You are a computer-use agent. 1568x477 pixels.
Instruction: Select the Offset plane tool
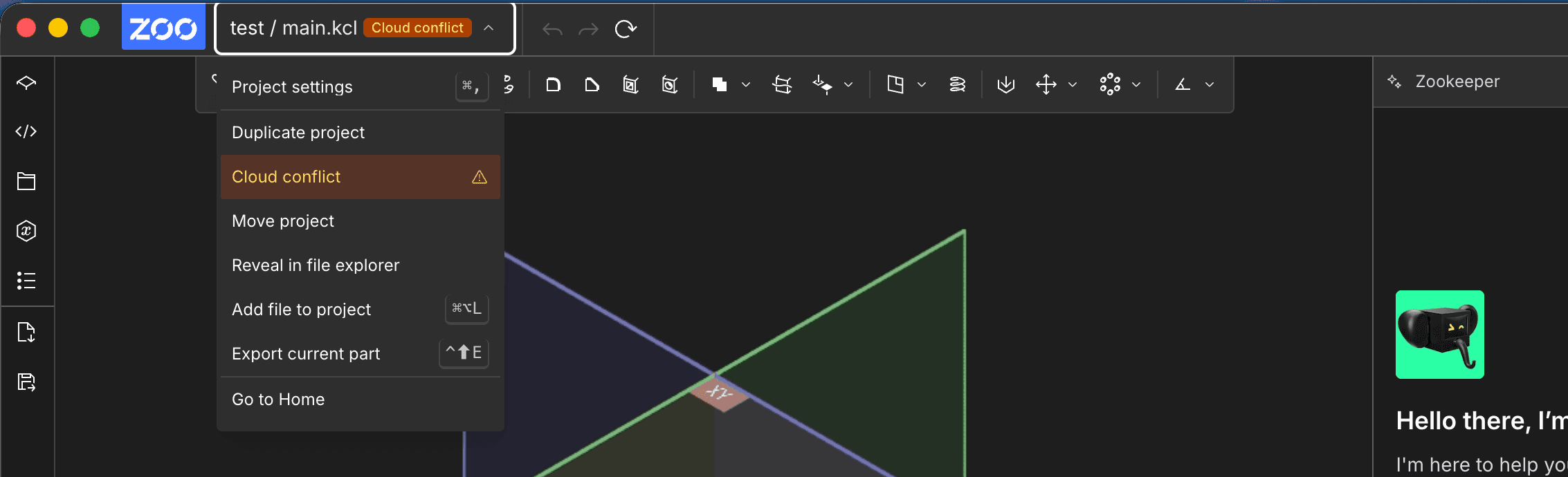[782, 84]
